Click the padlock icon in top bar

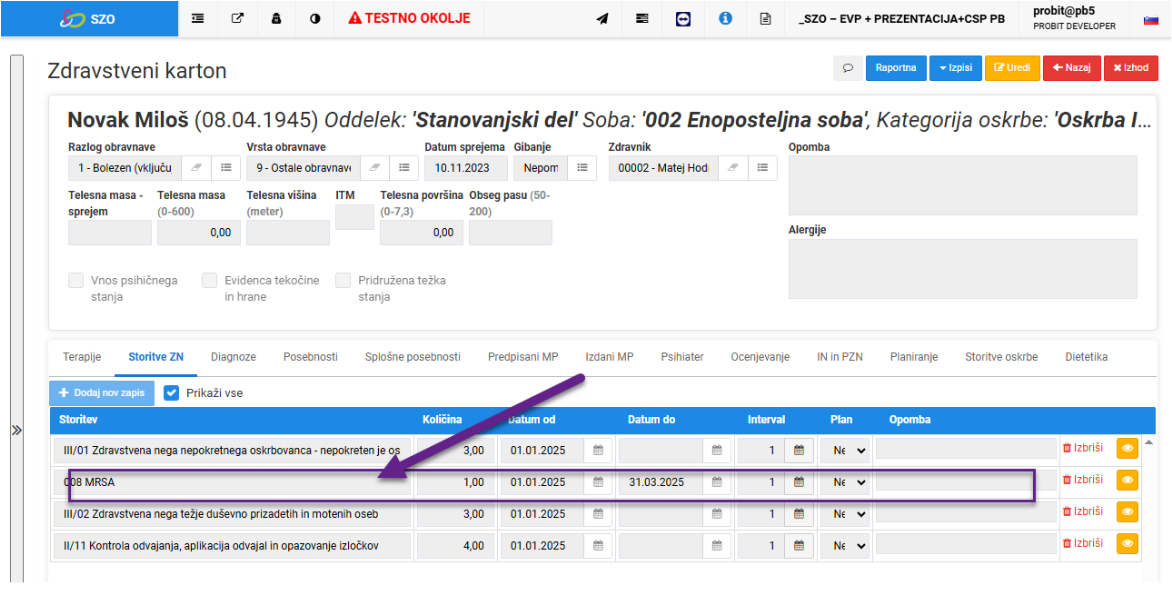(276, 19)
